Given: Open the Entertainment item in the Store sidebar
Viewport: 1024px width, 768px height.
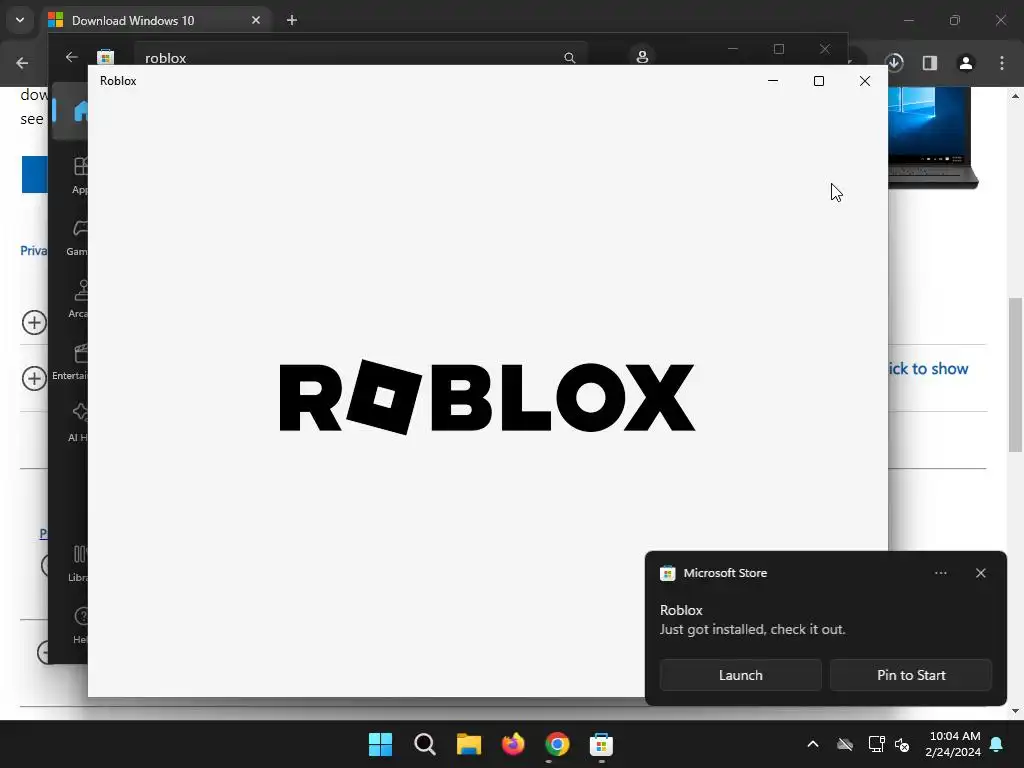Looking at the screenshot, I should point(71,362).
